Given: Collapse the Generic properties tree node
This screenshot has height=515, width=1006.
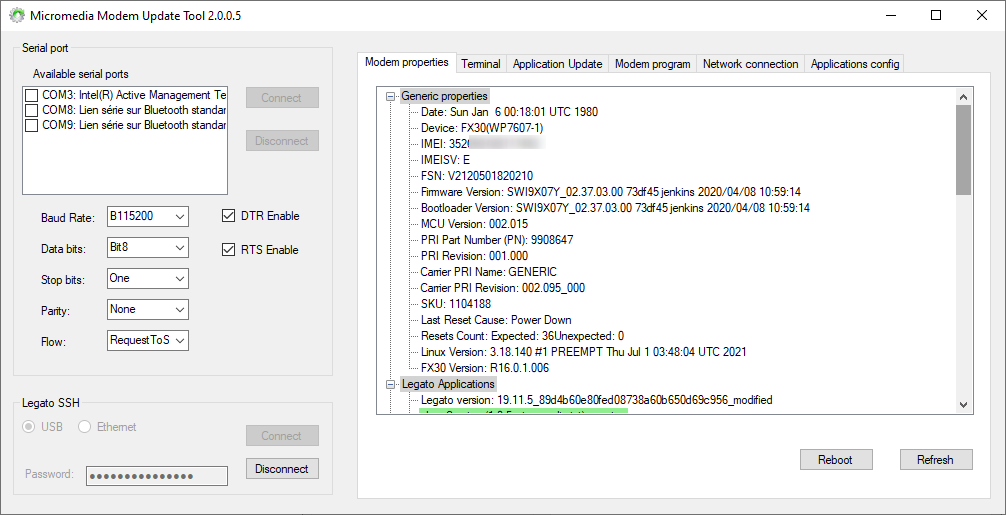Looking at the screenshot, I should point(390,96).
